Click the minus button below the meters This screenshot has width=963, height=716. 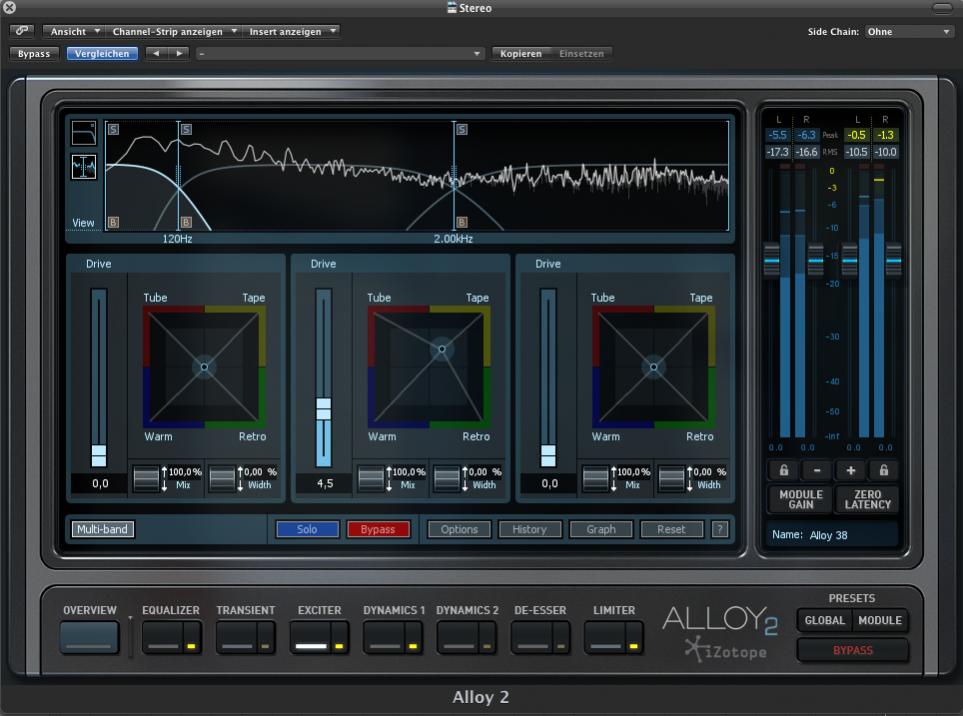(817, 470)
